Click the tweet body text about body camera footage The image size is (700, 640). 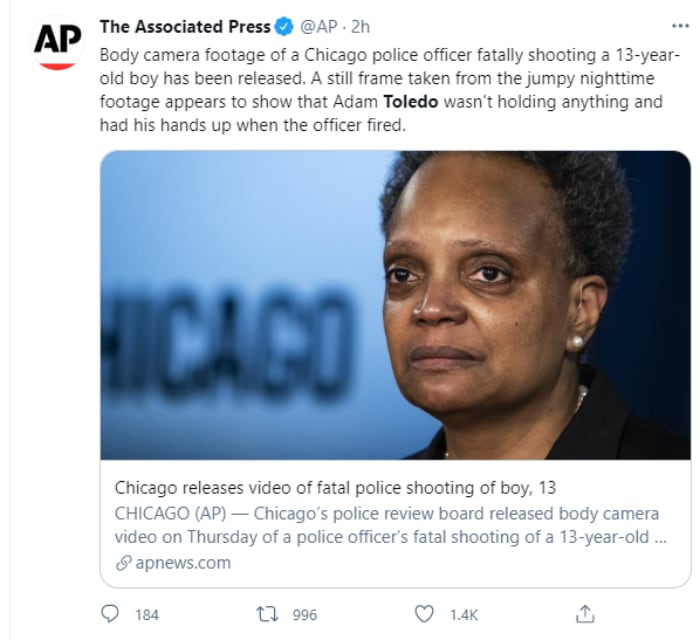390,90
